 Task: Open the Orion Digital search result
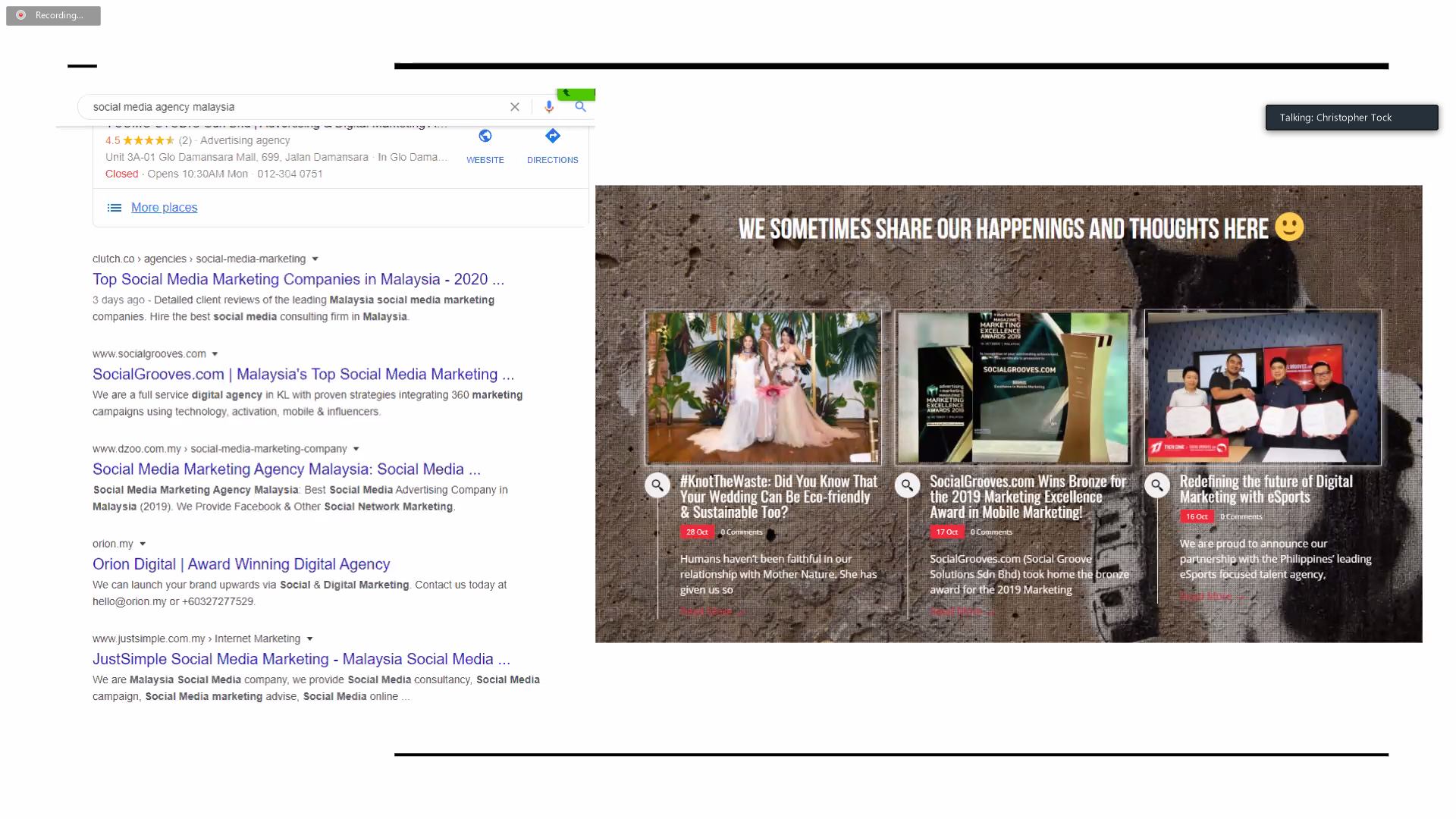point(241,564)
